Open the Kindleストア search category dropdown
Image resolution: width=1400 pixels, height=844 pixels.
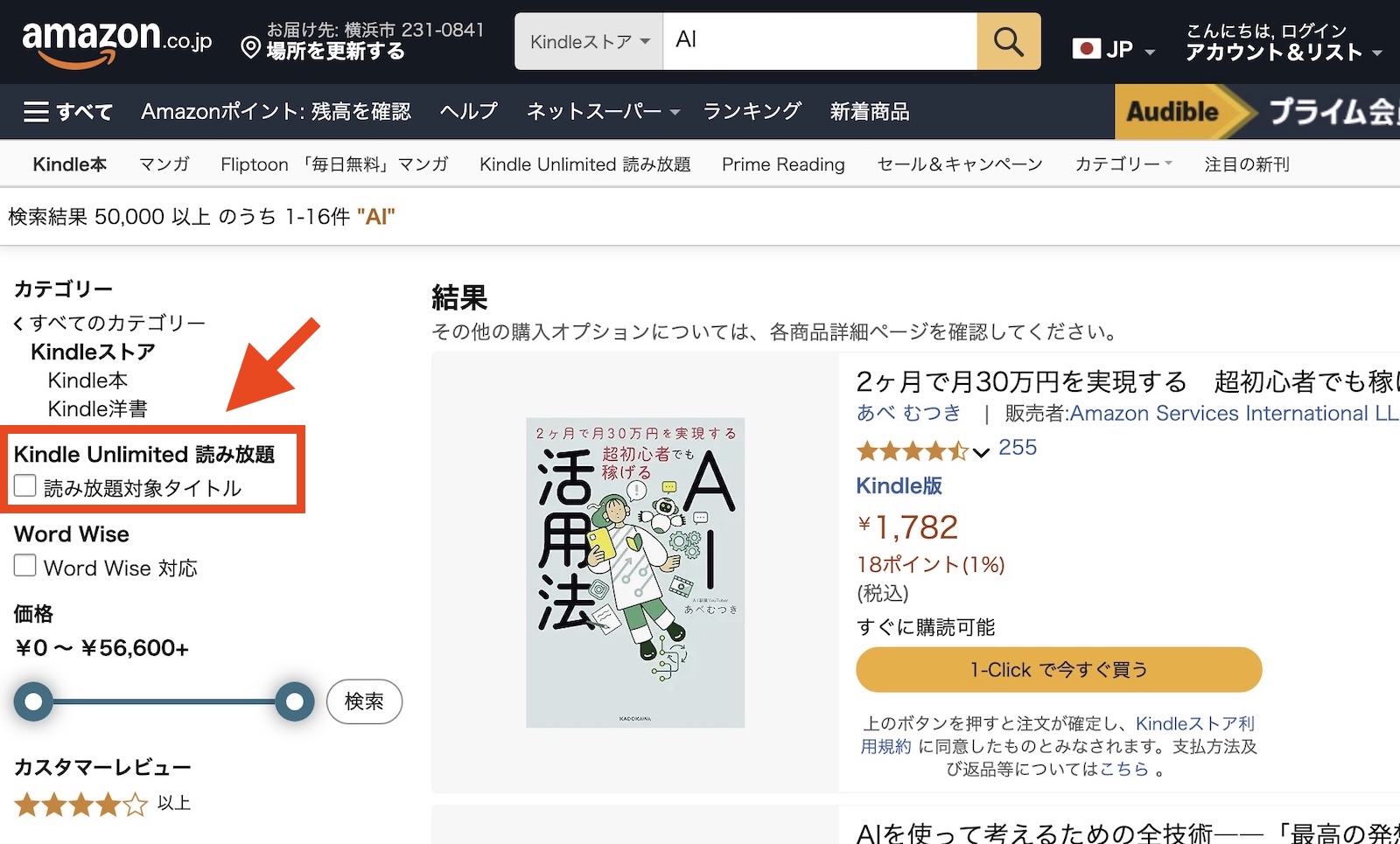click(x=589, y=41)
